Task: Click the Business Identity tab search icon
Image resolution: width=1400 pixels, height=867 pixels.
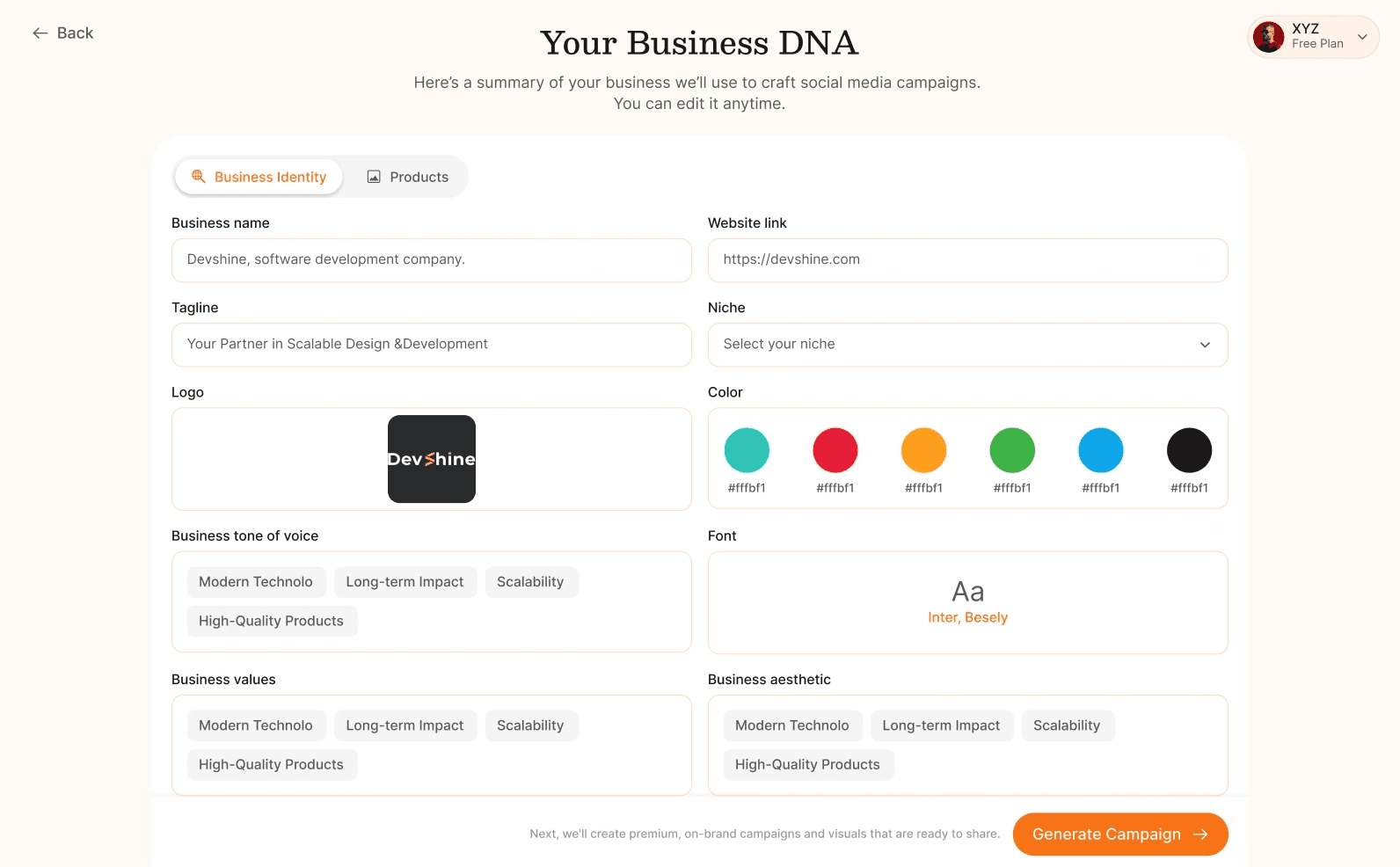Action: point(199,177)
